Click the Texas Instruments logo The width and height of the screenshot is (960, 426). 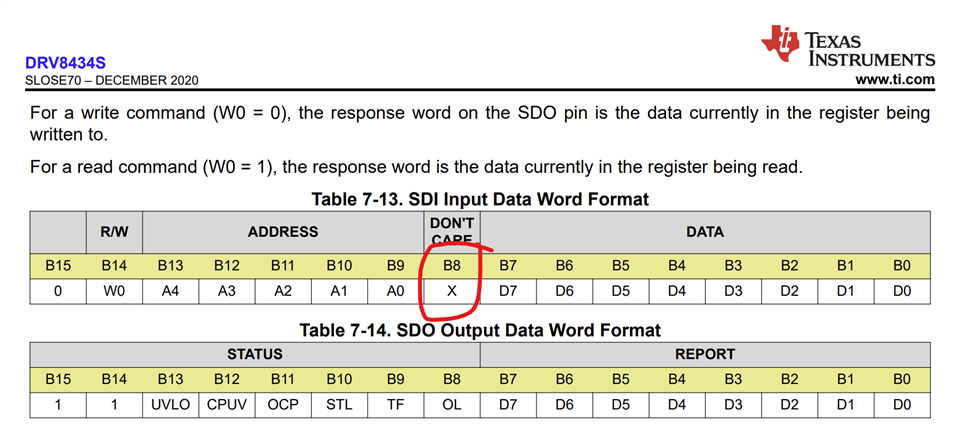click(x=848, y=47)
